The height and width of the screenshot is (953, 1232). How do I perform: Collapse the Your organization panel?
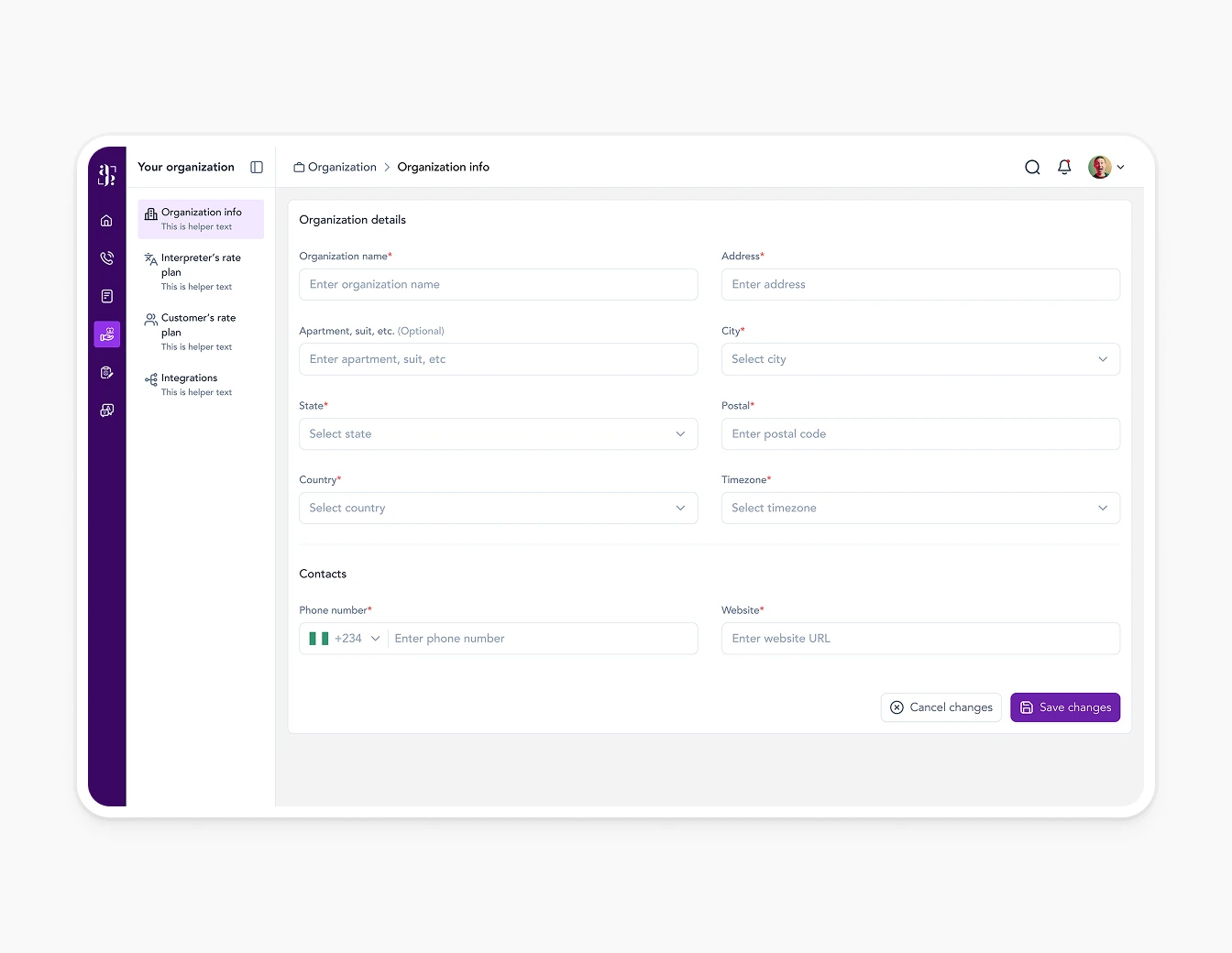pos(256,167)
